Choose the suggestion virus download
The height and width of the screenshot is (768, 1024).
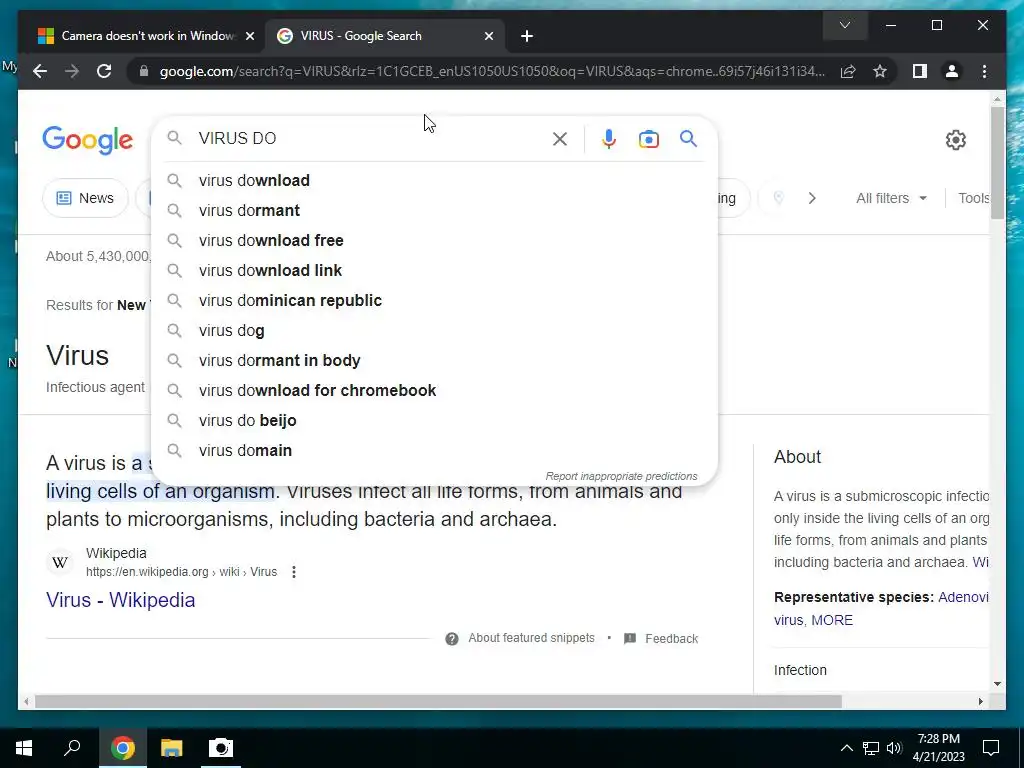tap(434, 180)
